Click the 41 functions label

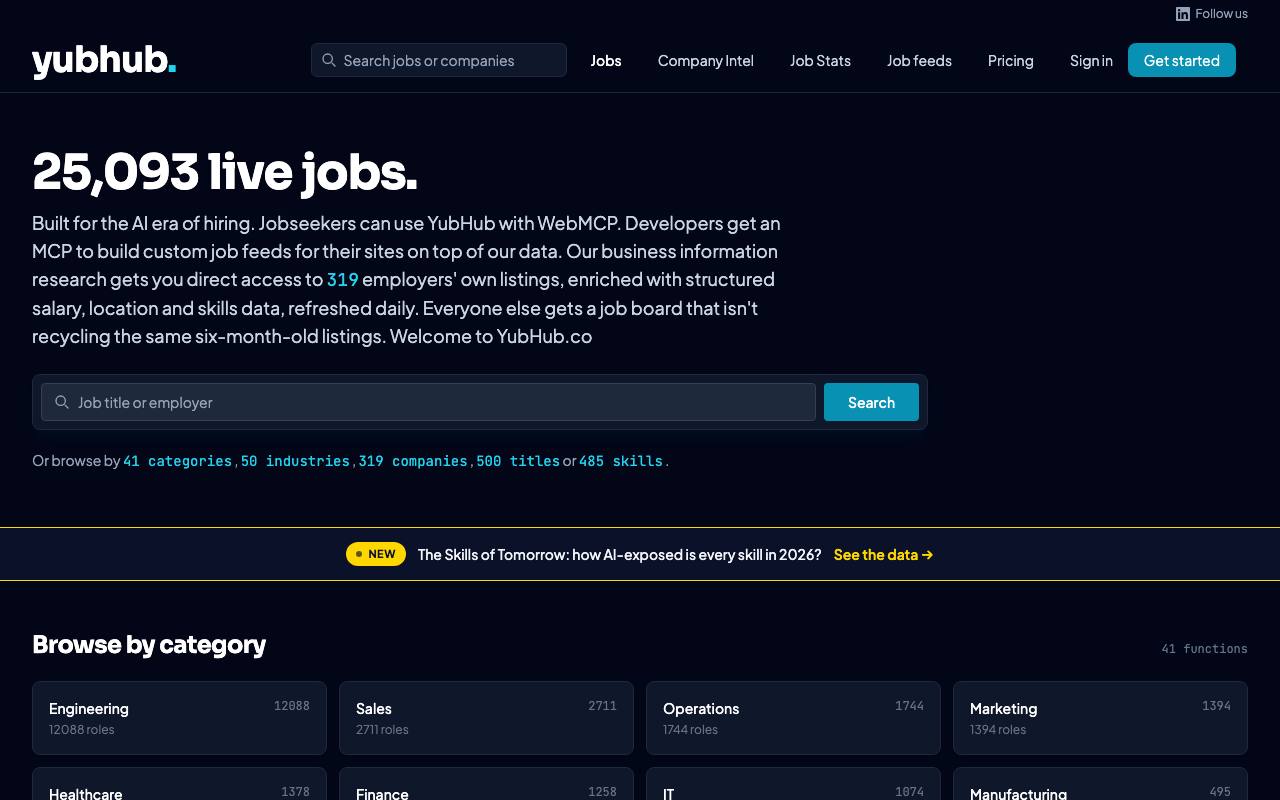tap(1204, 649)
